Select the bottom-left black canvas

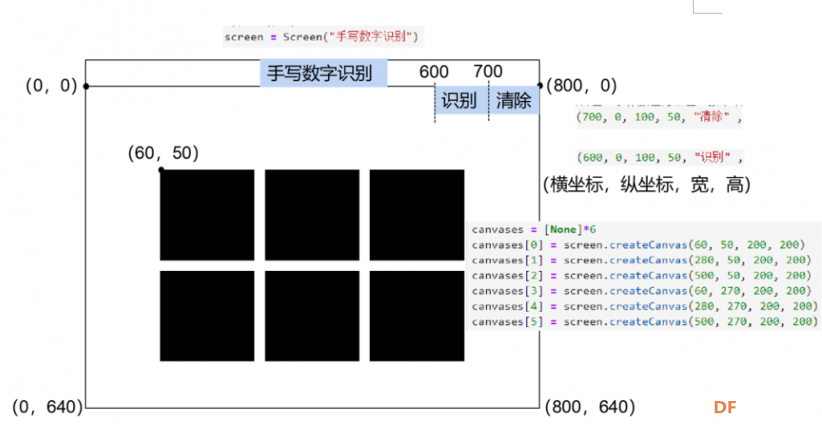tap(207, 316)
